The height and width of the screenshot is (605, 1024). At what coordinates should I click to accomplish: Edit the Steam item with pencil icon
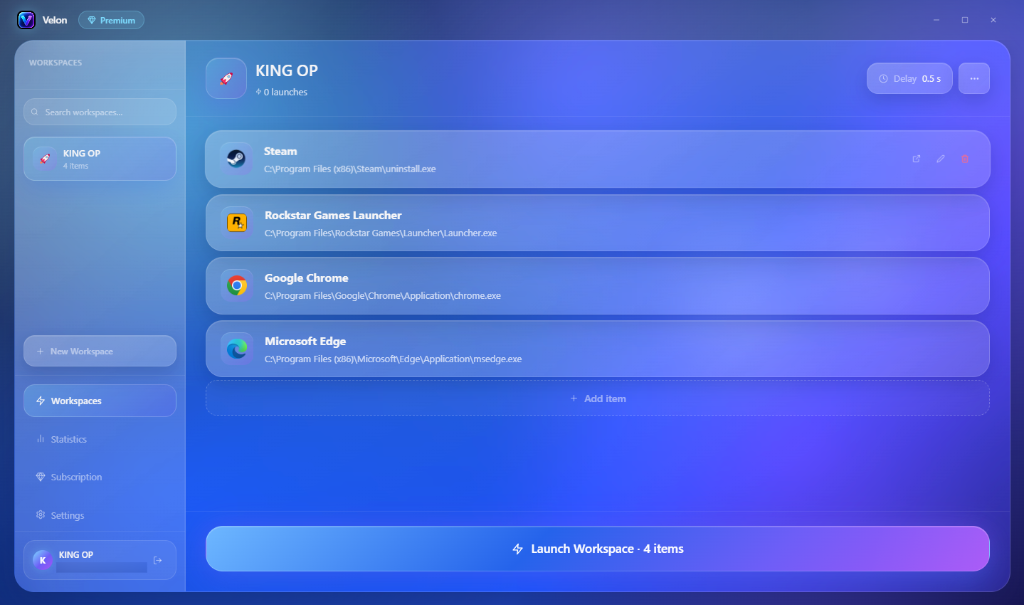tap(940, 159)
